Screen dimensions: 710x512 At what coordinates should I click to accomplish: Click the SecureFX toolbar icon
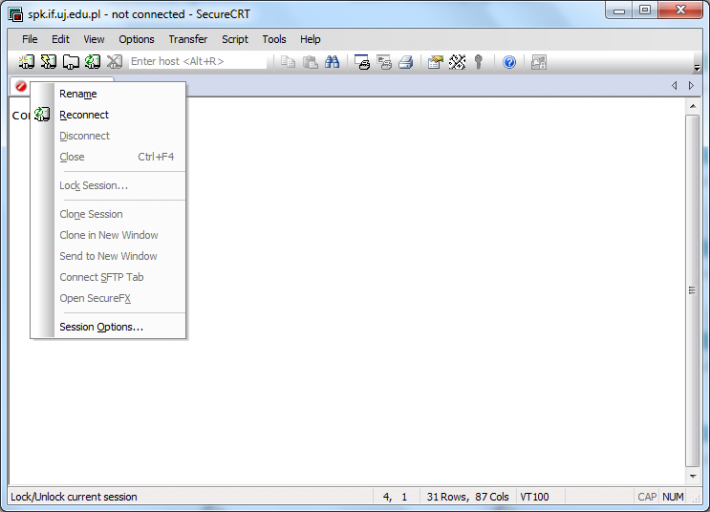pyautogui.click(x=539, y=62)
